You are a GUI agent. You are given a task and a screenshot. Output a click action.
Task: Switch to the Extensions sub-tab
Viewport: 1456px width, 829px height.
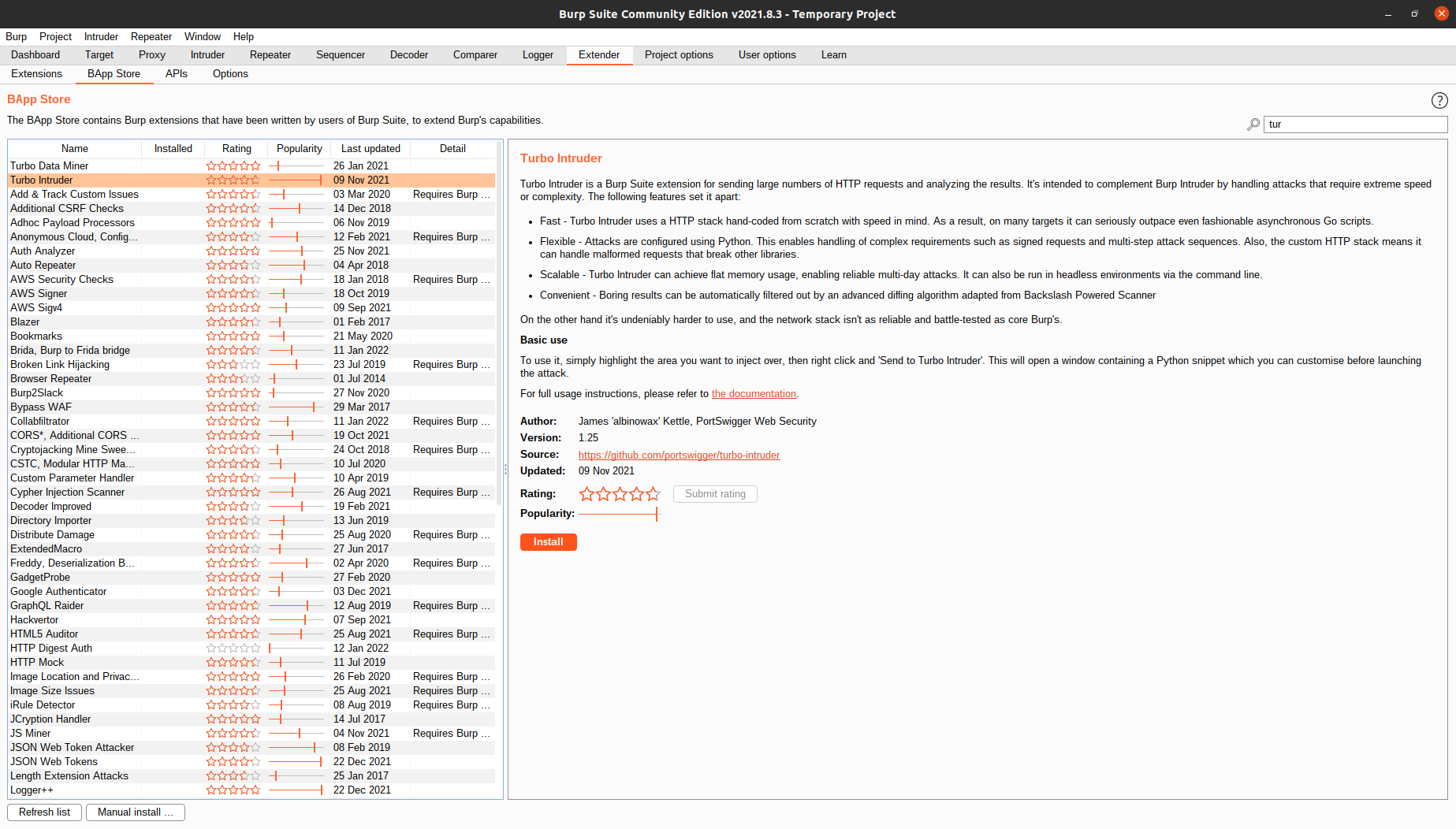[x=36, y=74]
